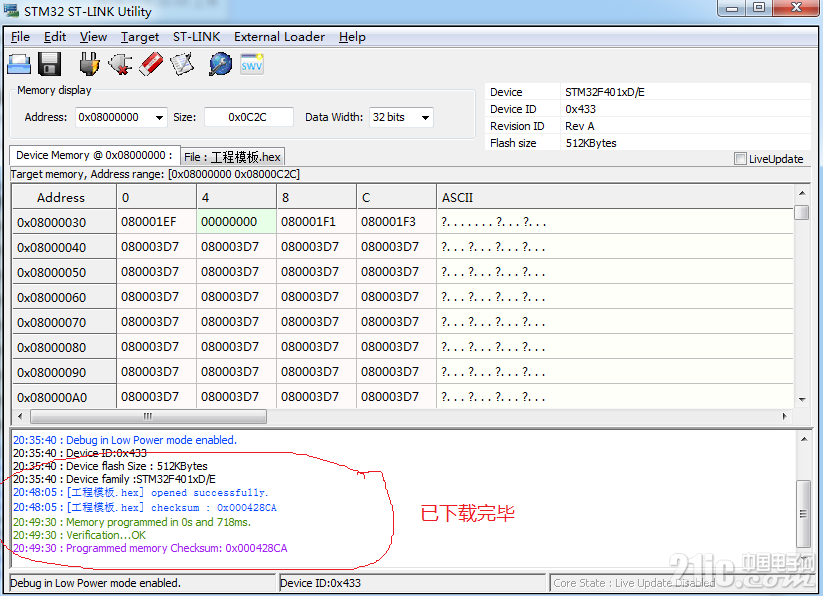The height and width of the screenshot is (596, 823).
Task: Open the View menu
Action: pyautogui.click(x=93, y=37)
